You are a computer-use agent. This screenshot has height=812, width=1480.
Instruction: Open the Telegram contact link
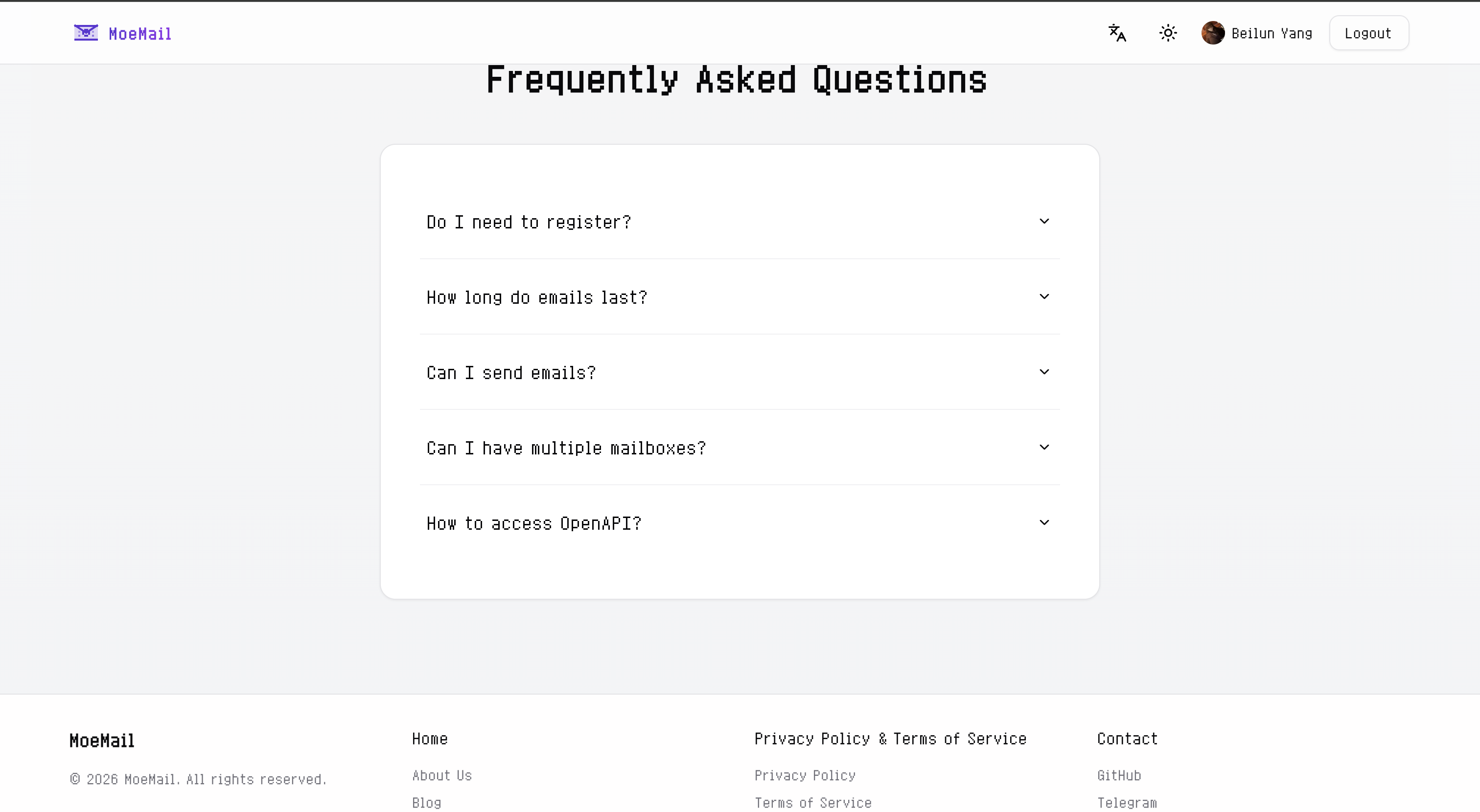1127,802
